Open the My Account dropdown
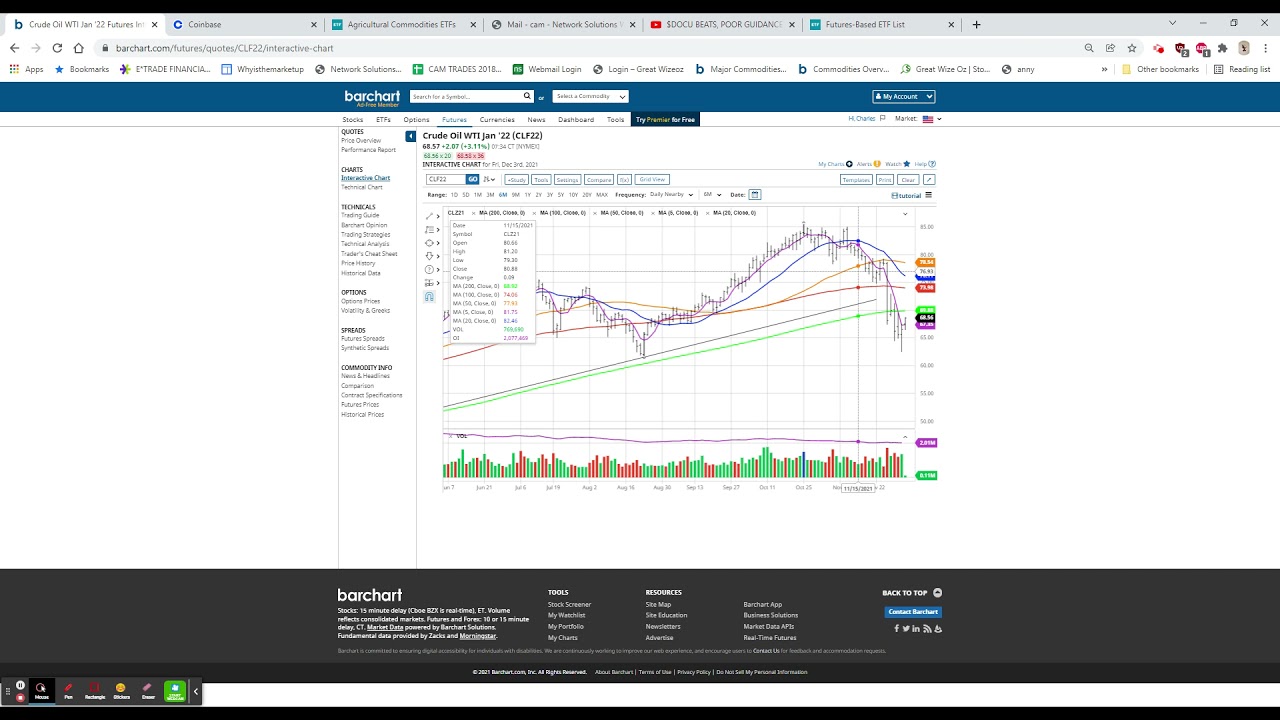This screenshot has width=1280, height=720. point(904,97)
